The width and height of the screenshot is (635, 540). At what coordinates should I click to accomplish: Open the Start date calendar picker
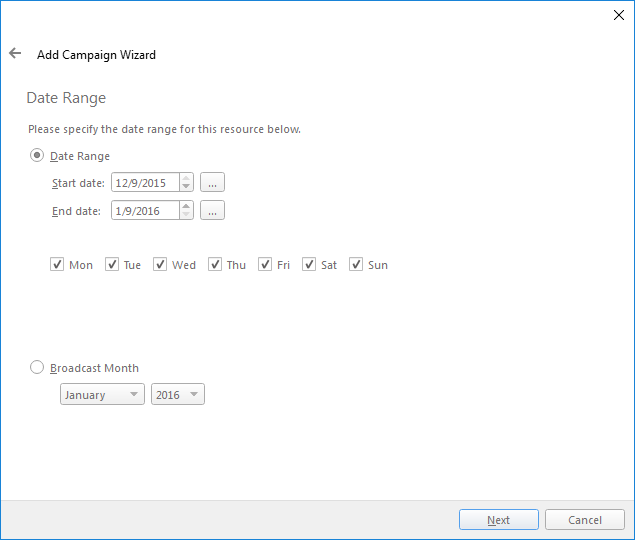212,182
